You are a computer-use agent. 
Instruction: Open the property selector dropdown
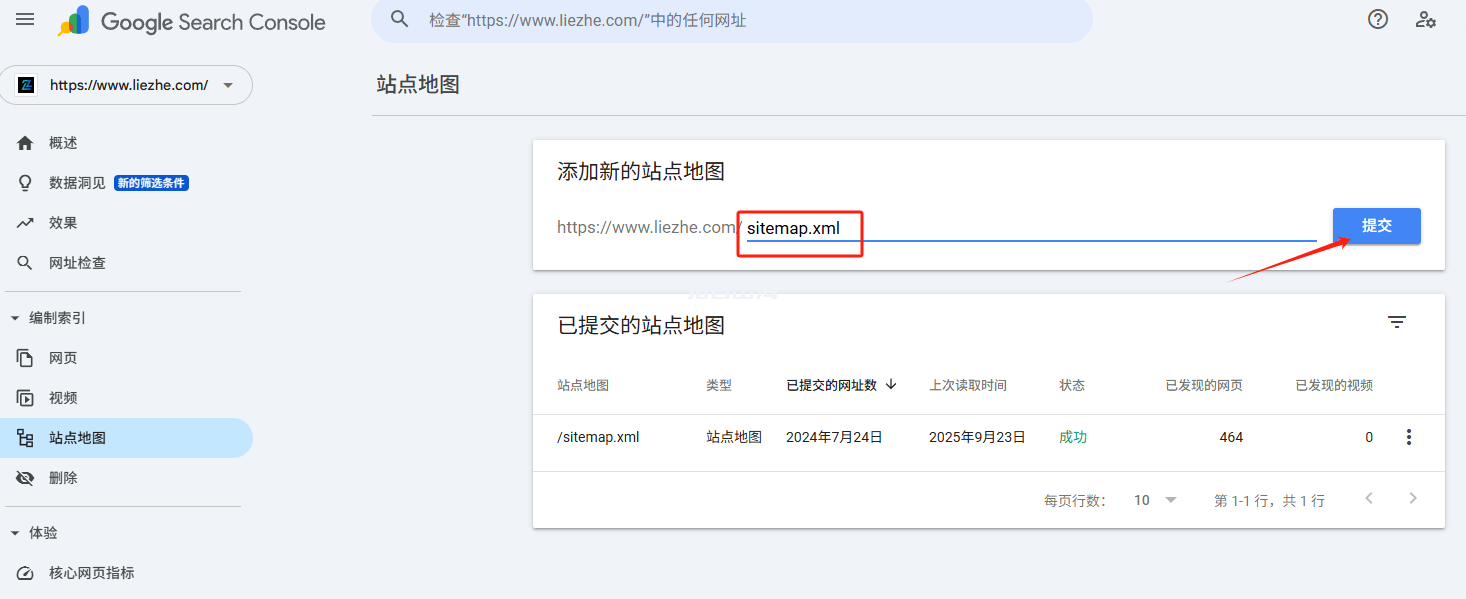click(125, 85)
